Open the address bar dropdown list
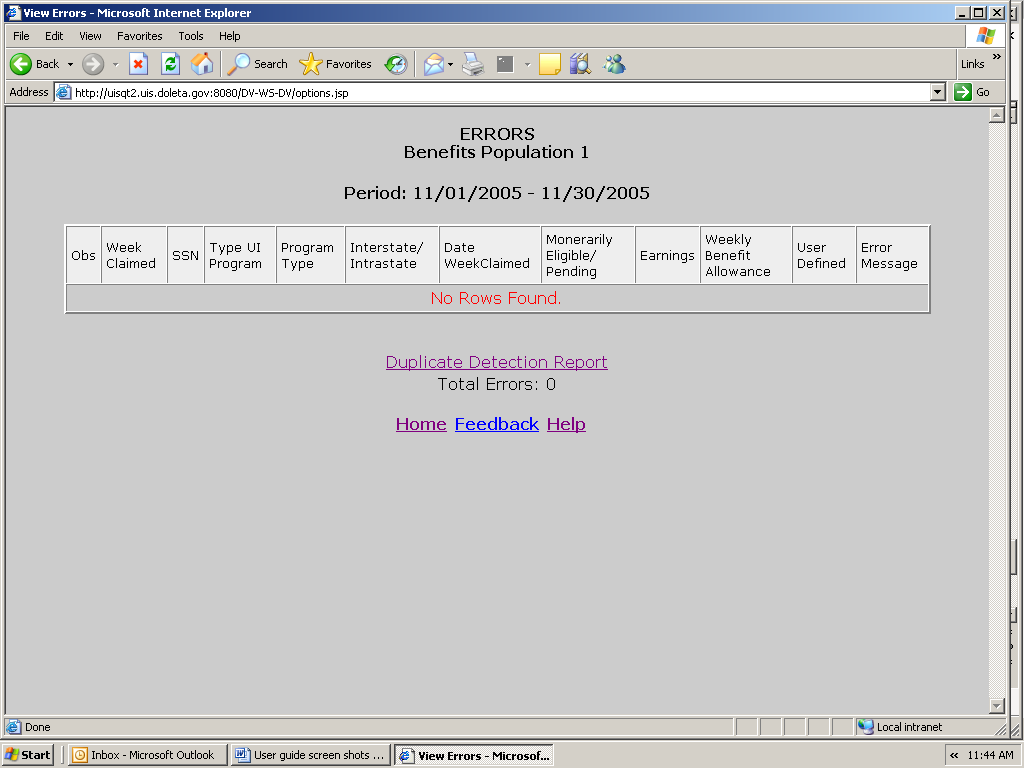Viewport: 1024px width, 768px height. pyautogui.click(x=938, y=92)
